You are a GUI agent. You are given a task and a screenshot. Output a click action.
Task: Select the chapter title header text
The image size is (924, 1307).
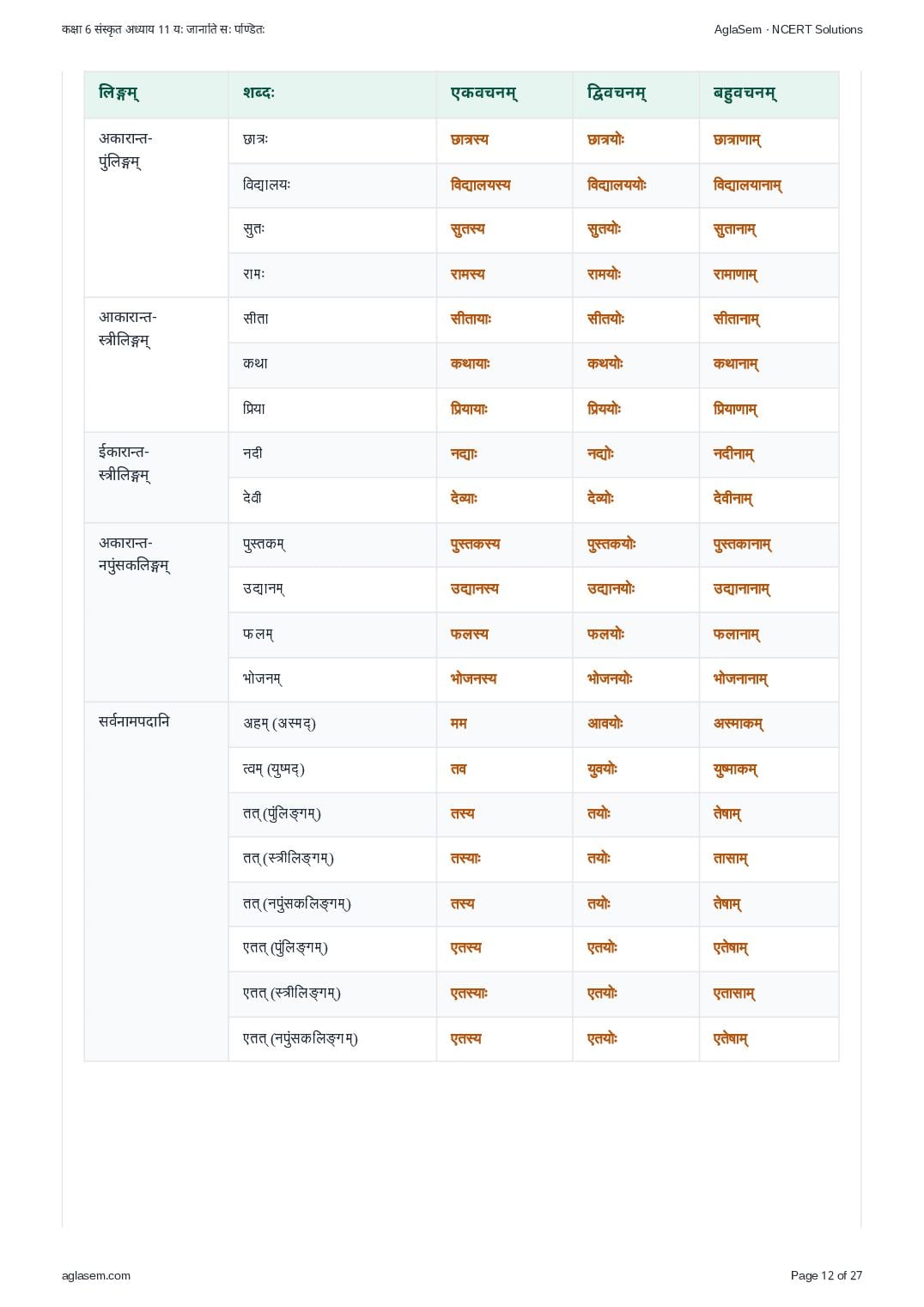(x=163, y=29)
